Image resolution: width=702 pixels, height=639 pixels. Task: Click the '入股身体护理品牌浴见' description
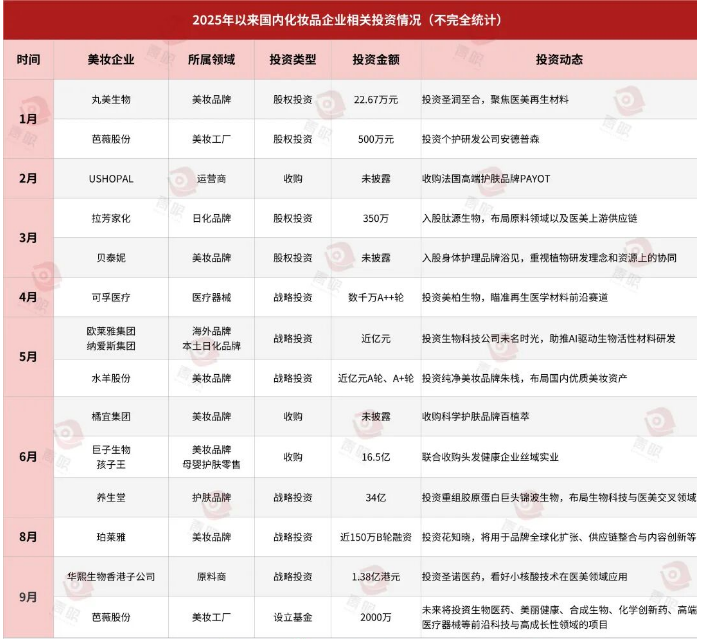(549, 258)
